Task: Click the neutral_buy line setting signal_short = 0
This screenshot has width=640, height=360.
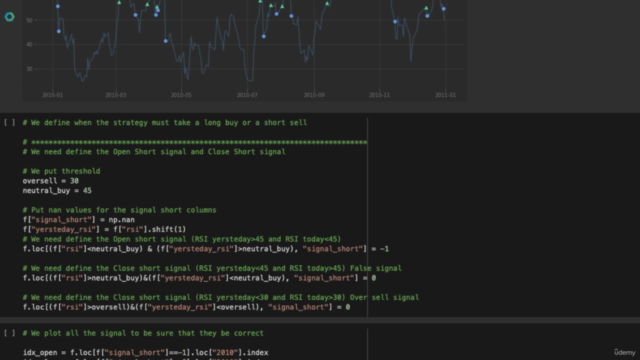Action: tap(199, 278)
